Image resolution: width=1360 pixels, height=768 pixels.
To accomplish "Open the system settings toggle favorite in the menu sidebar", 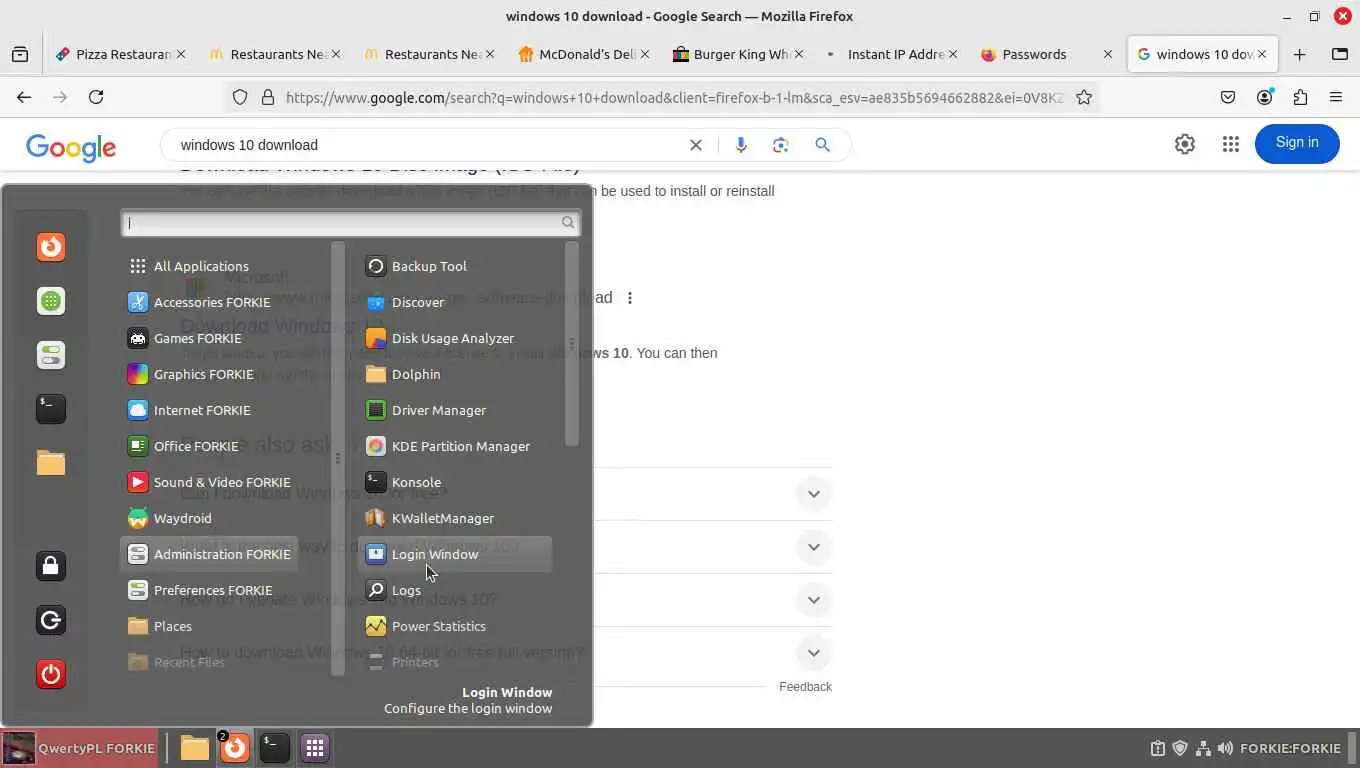I will [x=51, y=355].
